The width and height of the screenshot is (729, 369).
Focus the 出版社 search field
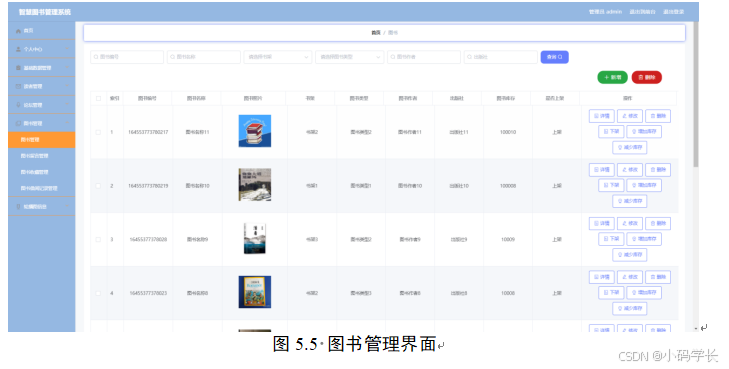coord(500,57)
